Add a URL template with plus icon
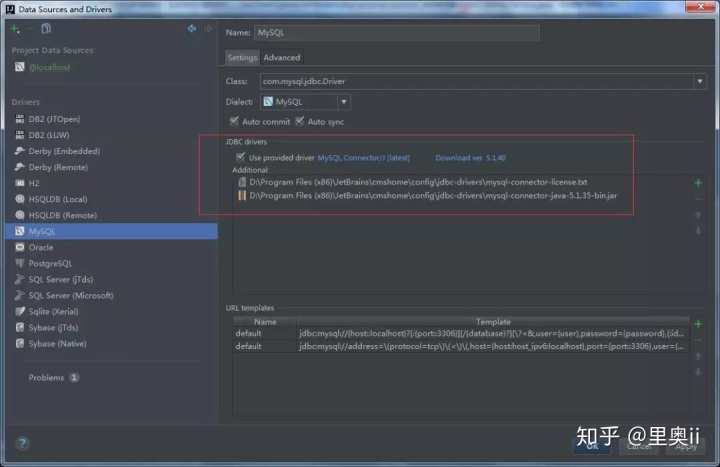This screenshot has height=467, width=720. coord(698,324)
